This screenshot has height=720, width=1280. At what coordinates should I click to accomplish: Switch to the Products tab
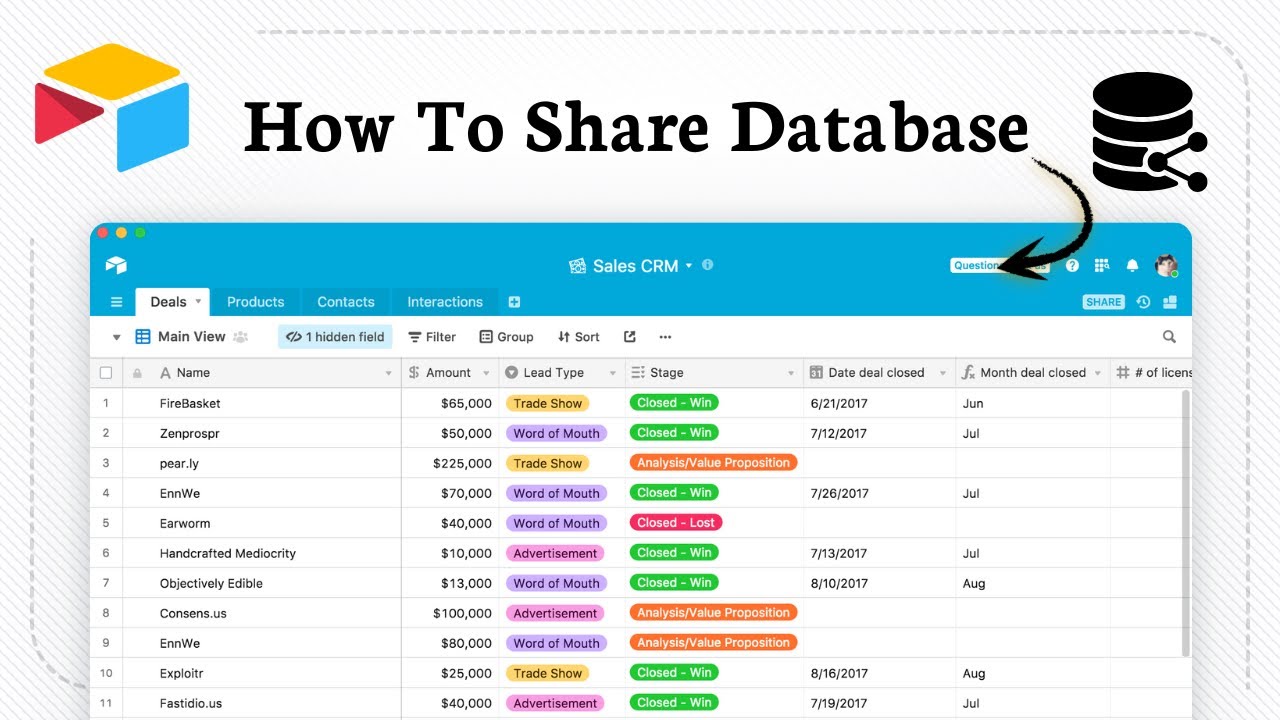255,302
